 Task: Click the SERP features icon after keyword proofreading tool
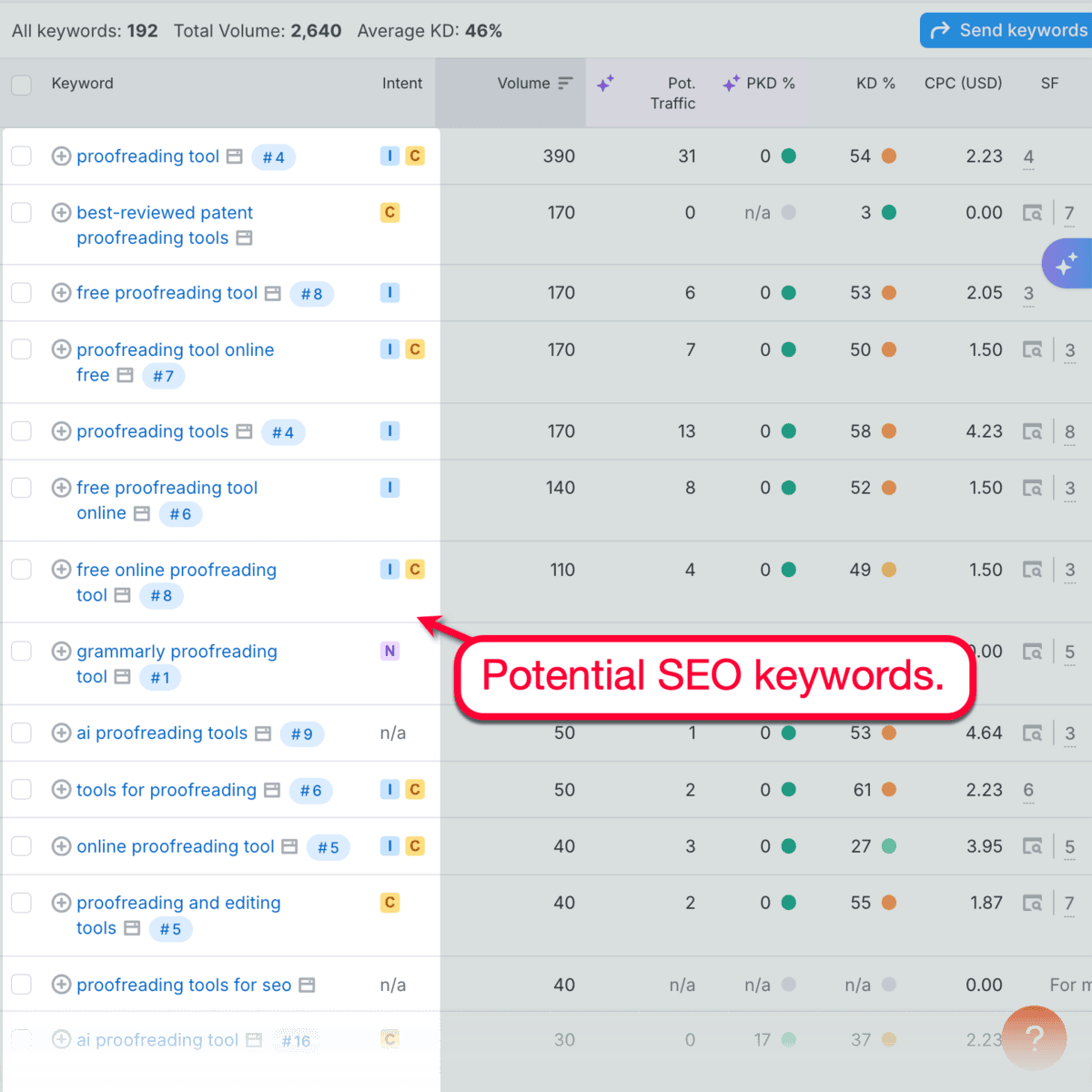tap(234, 157)
